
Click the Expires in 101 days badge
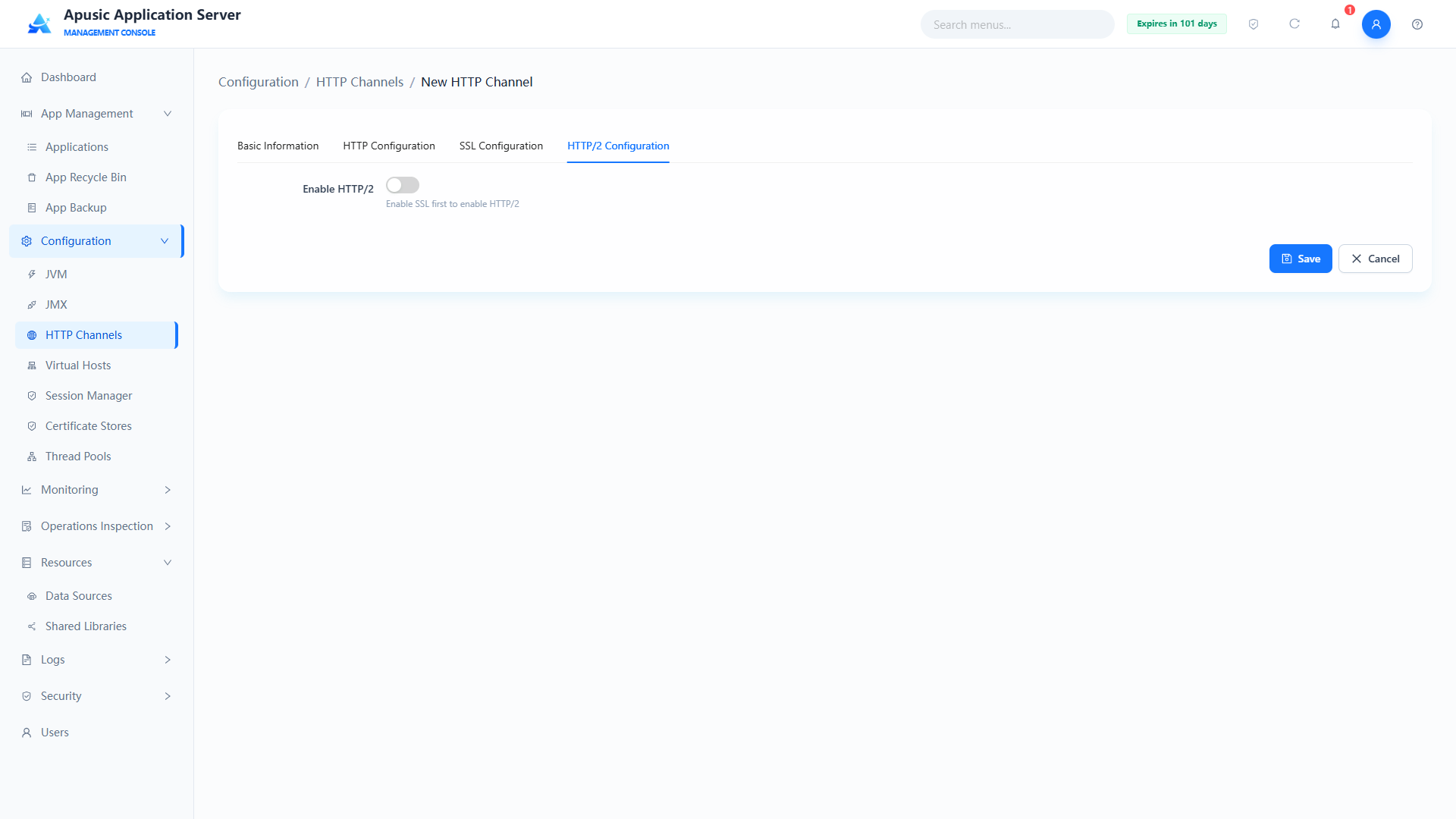coord(1177,24)
